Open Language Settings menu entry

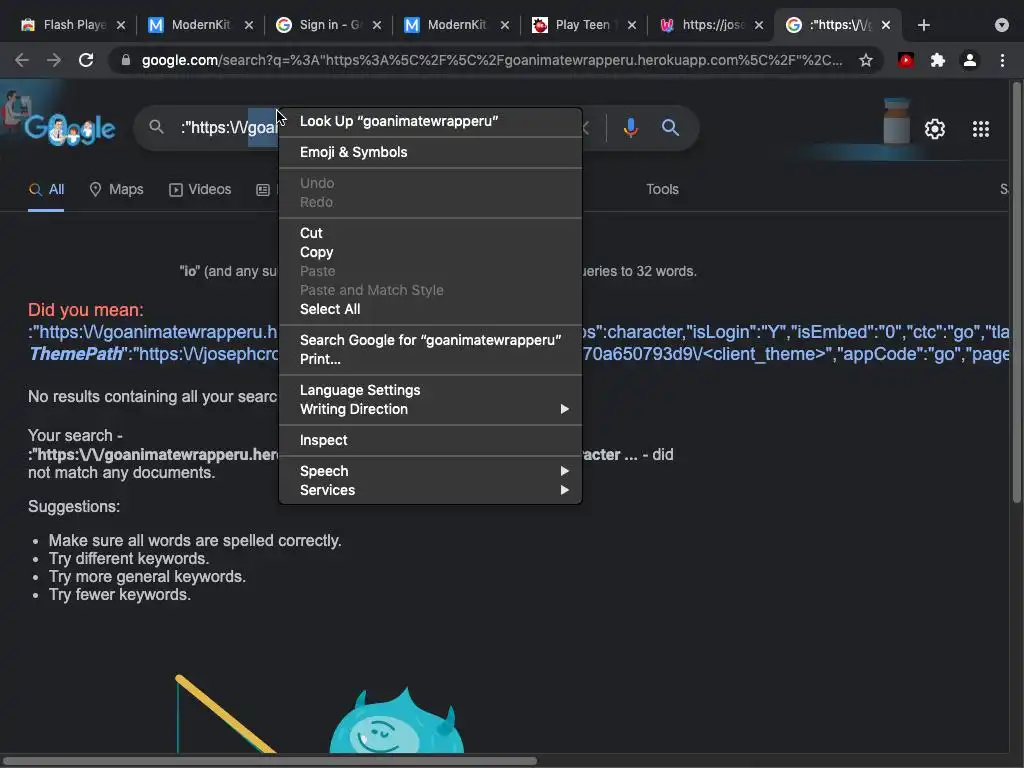click(x=430, y=390)
